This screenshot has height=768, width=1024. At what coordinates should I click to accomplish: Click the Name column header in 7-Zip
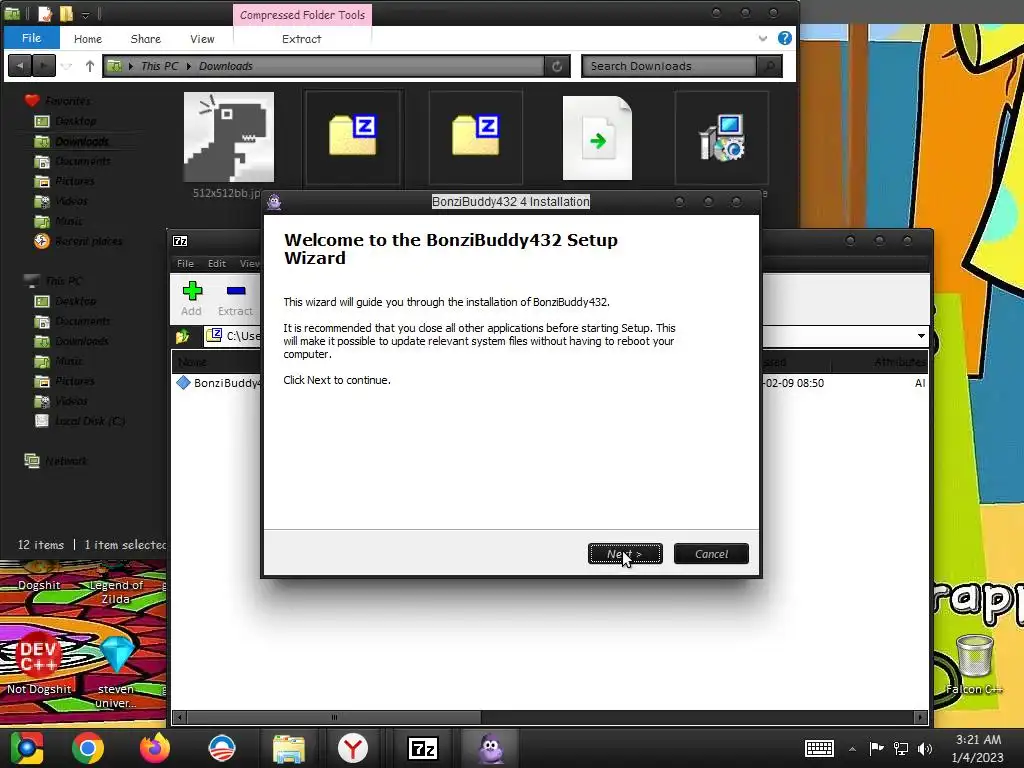click(193, 362)
